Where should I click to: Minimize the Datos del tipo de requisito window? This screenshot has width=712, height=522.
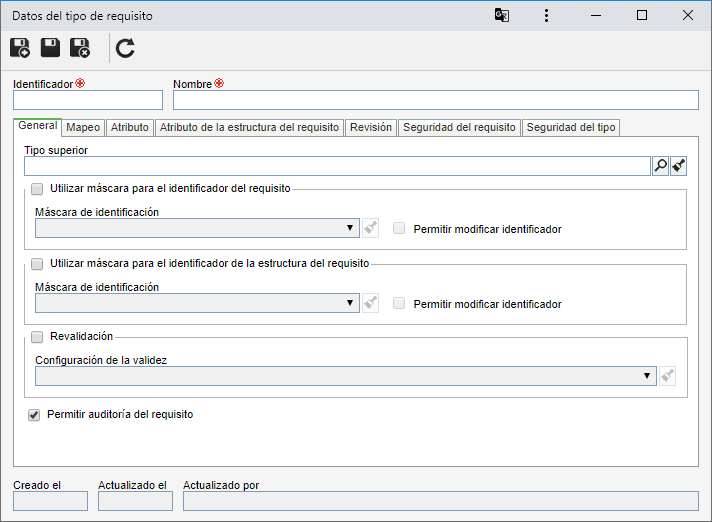596,15
